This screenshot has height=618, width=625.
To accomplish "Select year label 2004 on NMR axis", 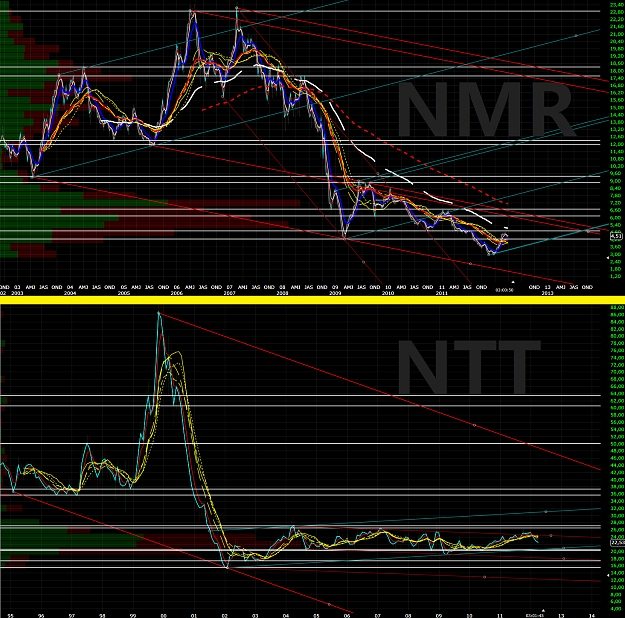I will click(x=70, y=293).
